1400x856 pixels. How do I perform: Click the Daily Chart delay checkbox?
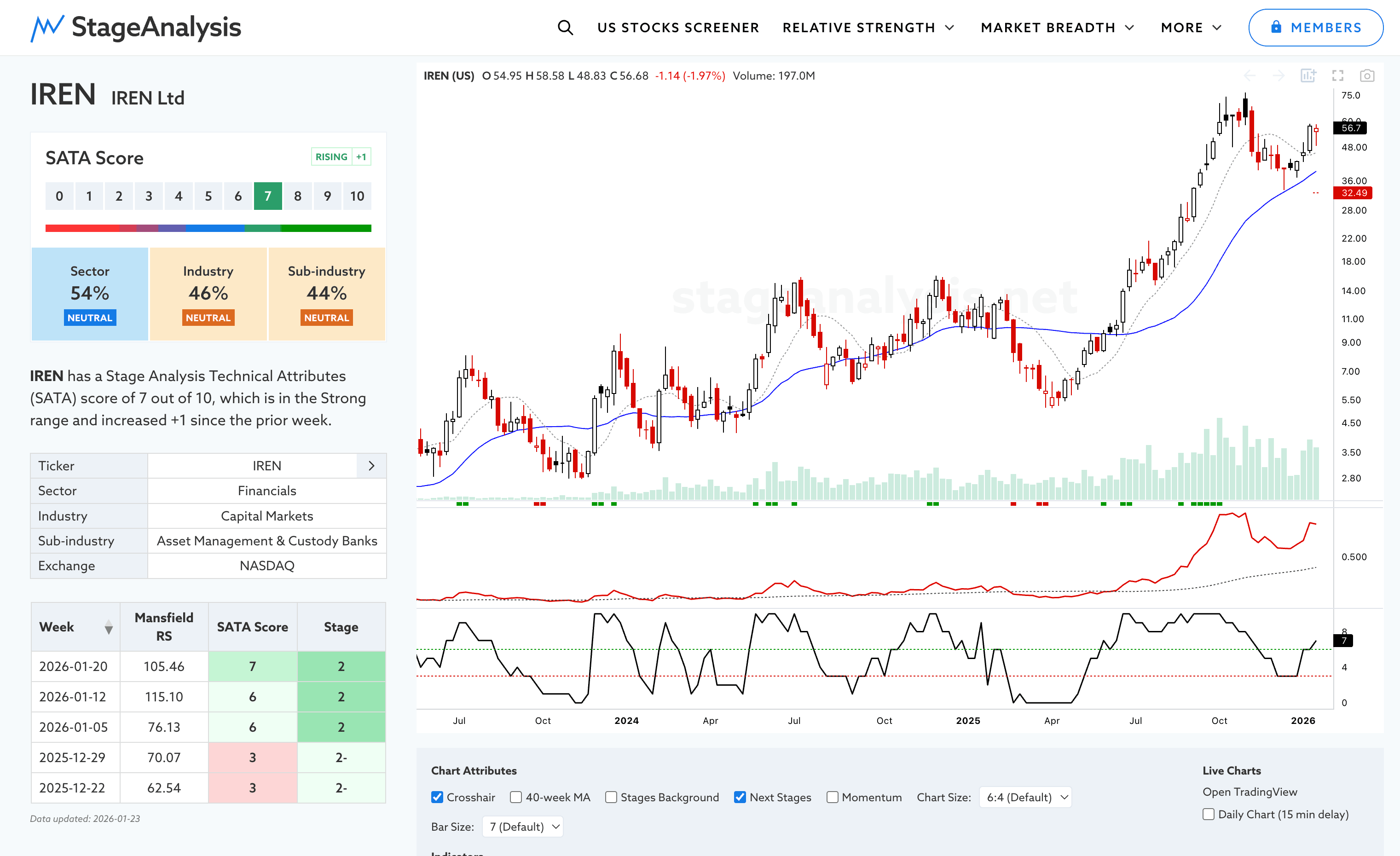click(x=1209, y=814)
